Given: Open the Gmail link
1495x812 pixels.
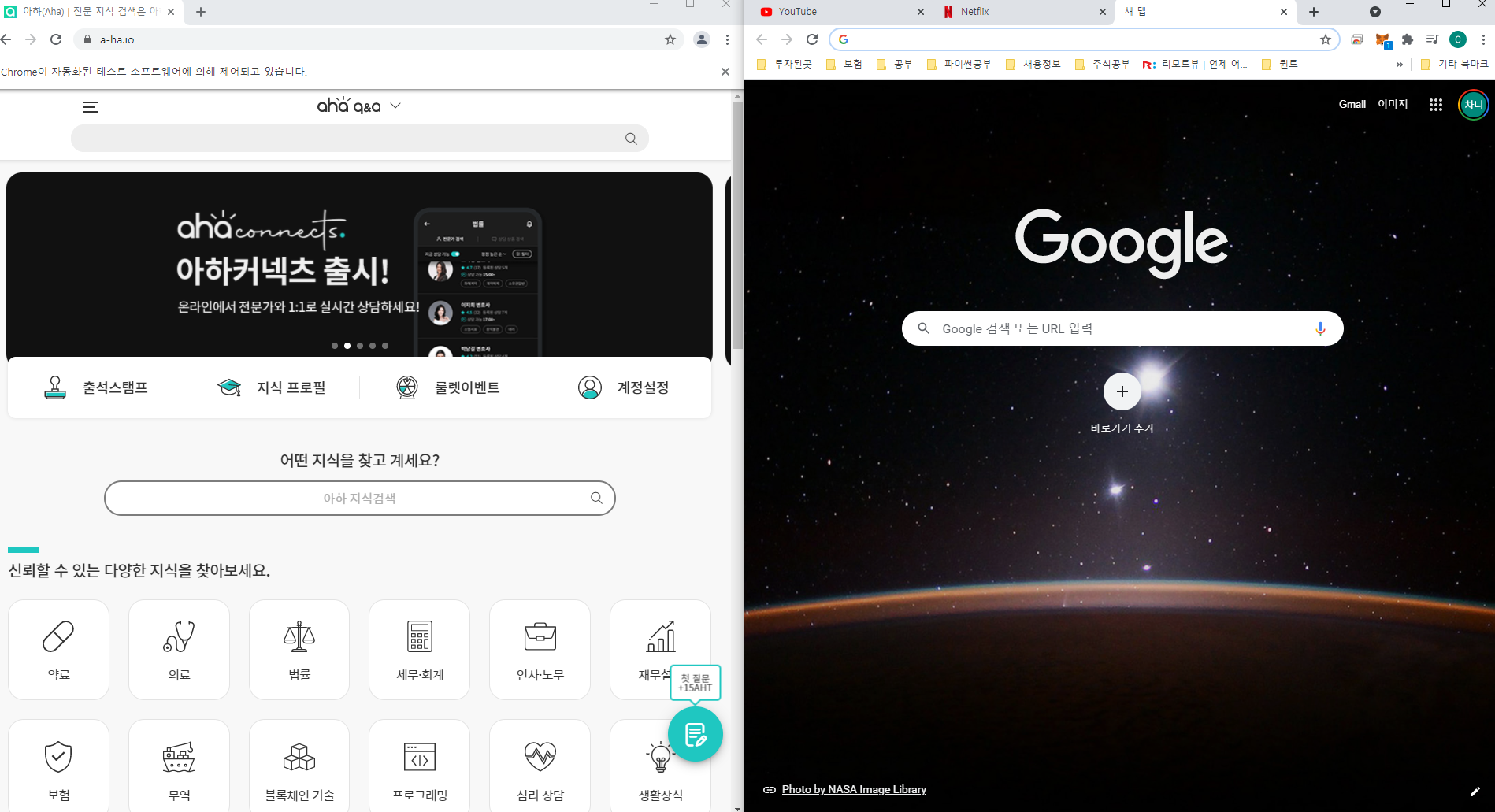Looking at the screenshot, I should tap(1352, 104).
